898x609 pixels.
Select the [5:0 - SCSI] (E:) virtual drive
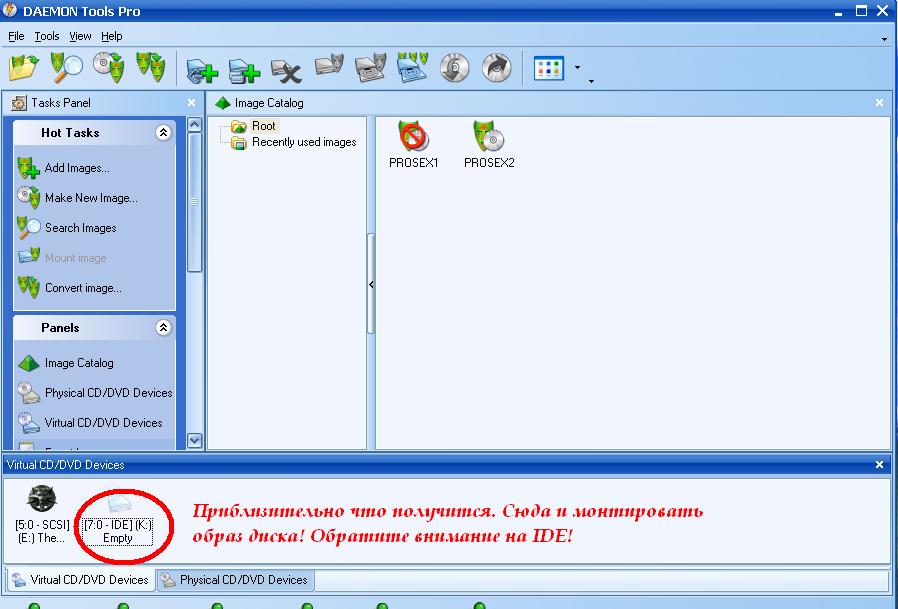point(42,514)
